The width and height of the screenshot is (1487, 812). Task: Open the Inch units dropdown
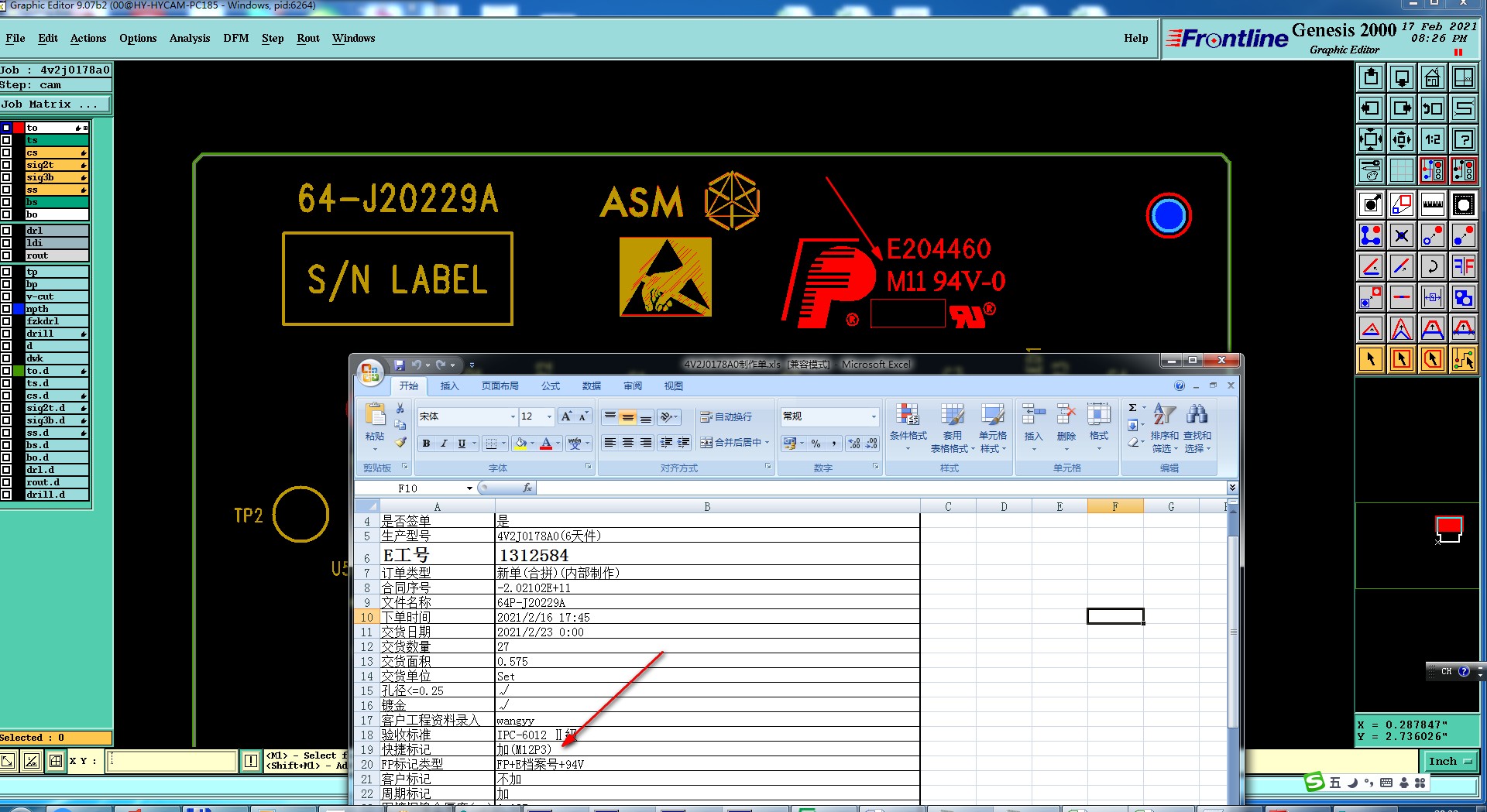click(1451, 762)
